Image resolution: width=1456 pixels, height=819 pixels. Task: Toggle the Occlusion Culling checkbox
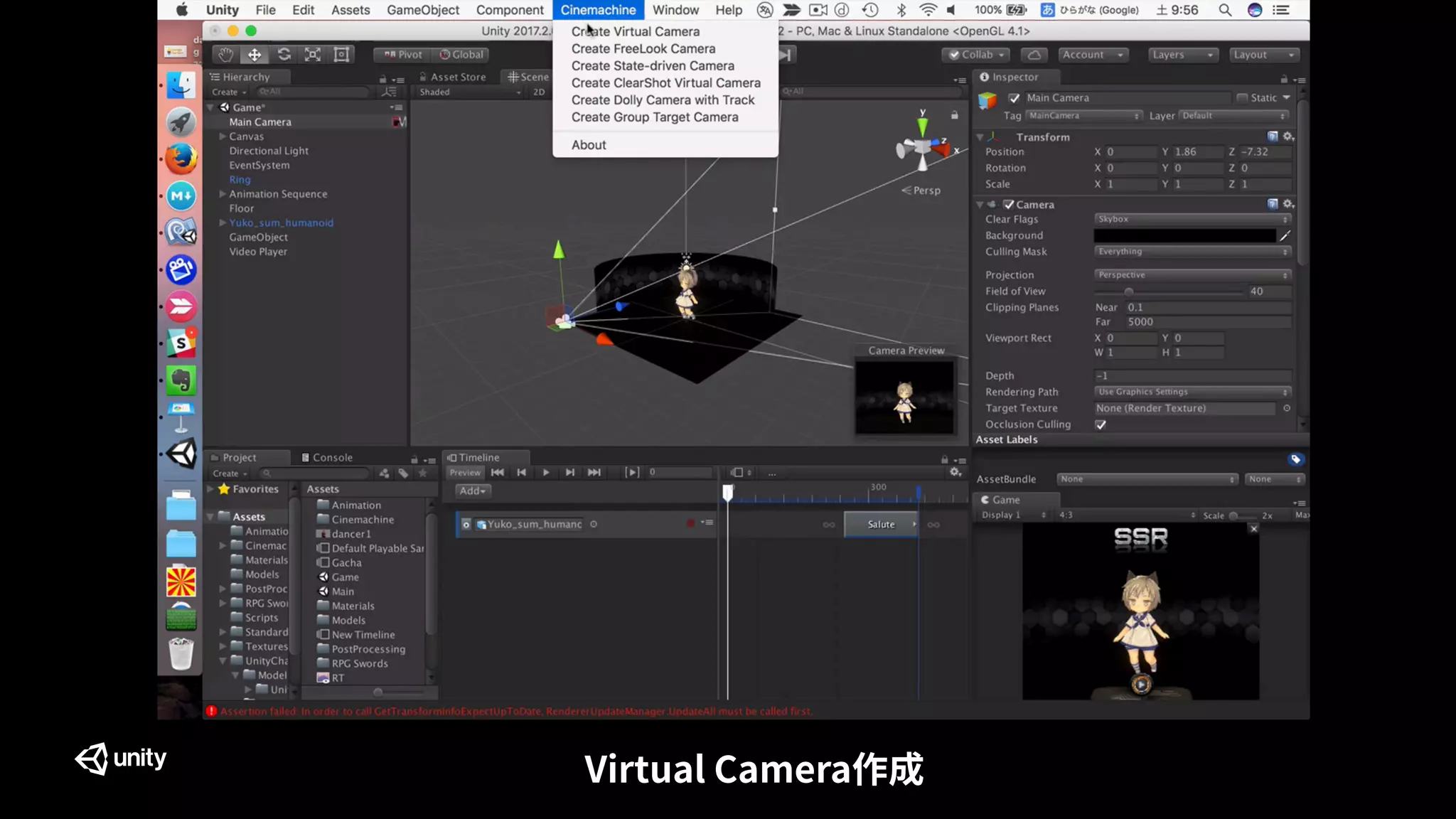[x=1101, y=424]
